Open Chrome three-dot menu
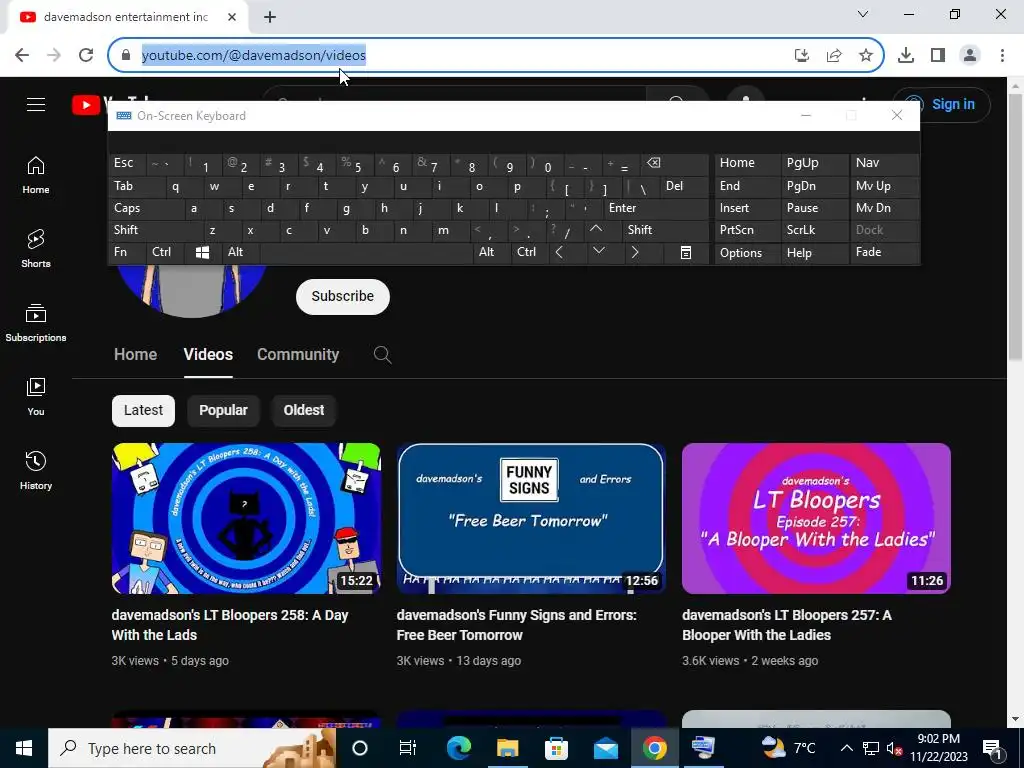The image size is (1024, 768). (1002, 56)
